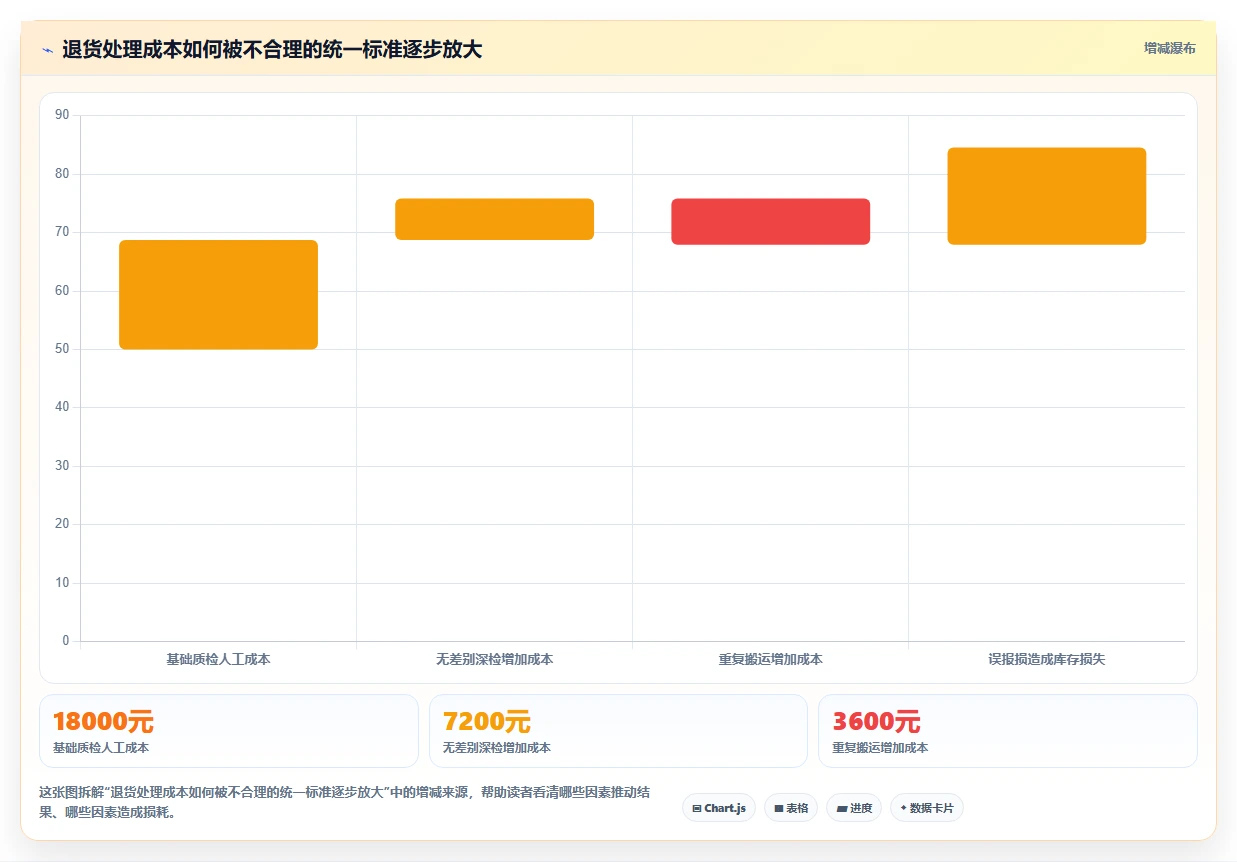The image size is (1237, 862).
Task: Click the y-axis value 90
Action: [62, 115]
